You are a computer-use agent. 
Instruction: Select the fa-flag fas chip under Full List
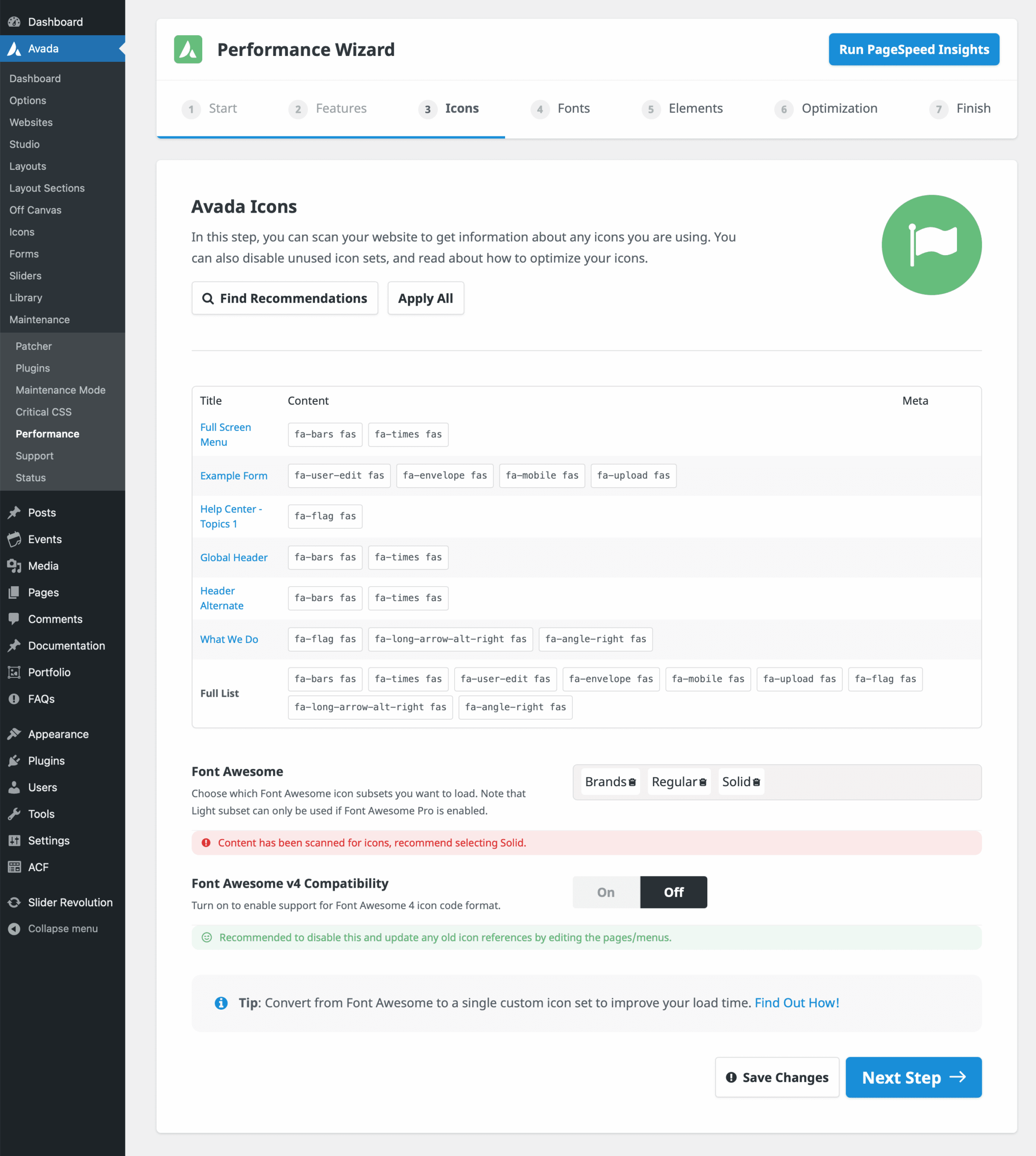[885, 679]
